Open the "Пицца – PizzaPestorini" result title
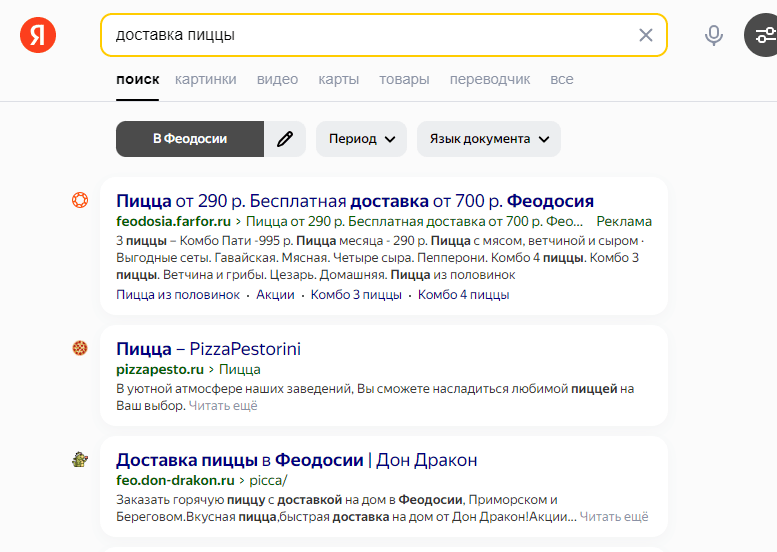Viewport: 777px width, 552px height. point(208,349)
